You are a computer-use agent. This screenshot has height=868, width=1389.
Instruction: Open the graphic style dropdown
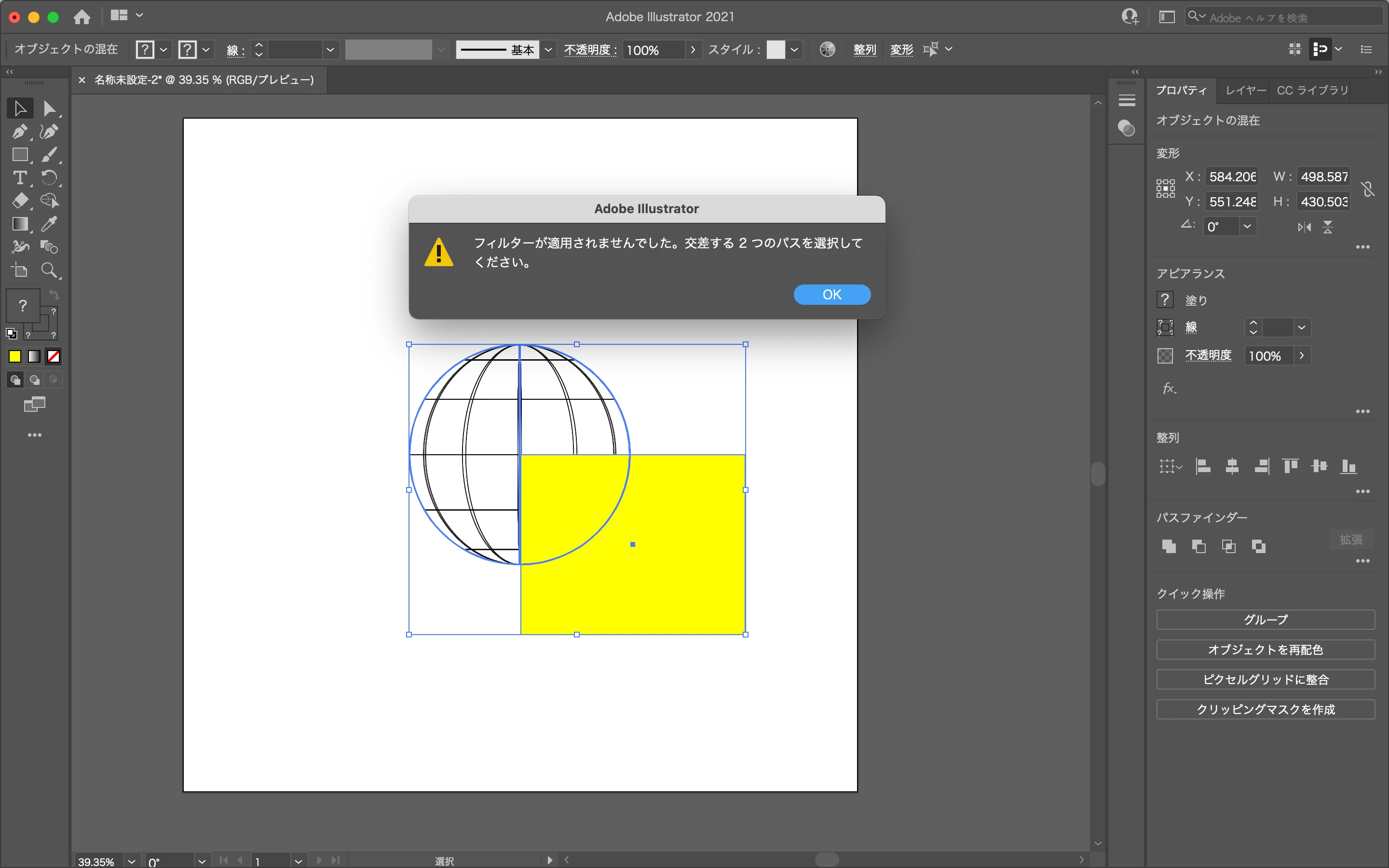point(794,50)
